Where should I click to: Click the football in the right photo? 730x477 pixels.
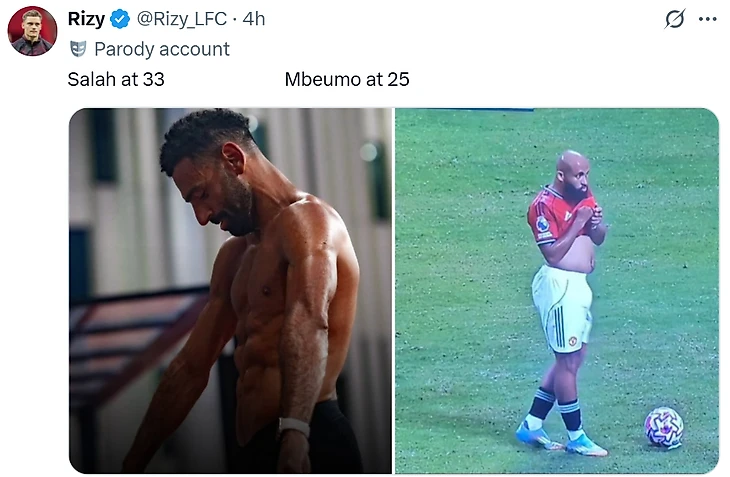pyautogui.click(x=663, y=427)
